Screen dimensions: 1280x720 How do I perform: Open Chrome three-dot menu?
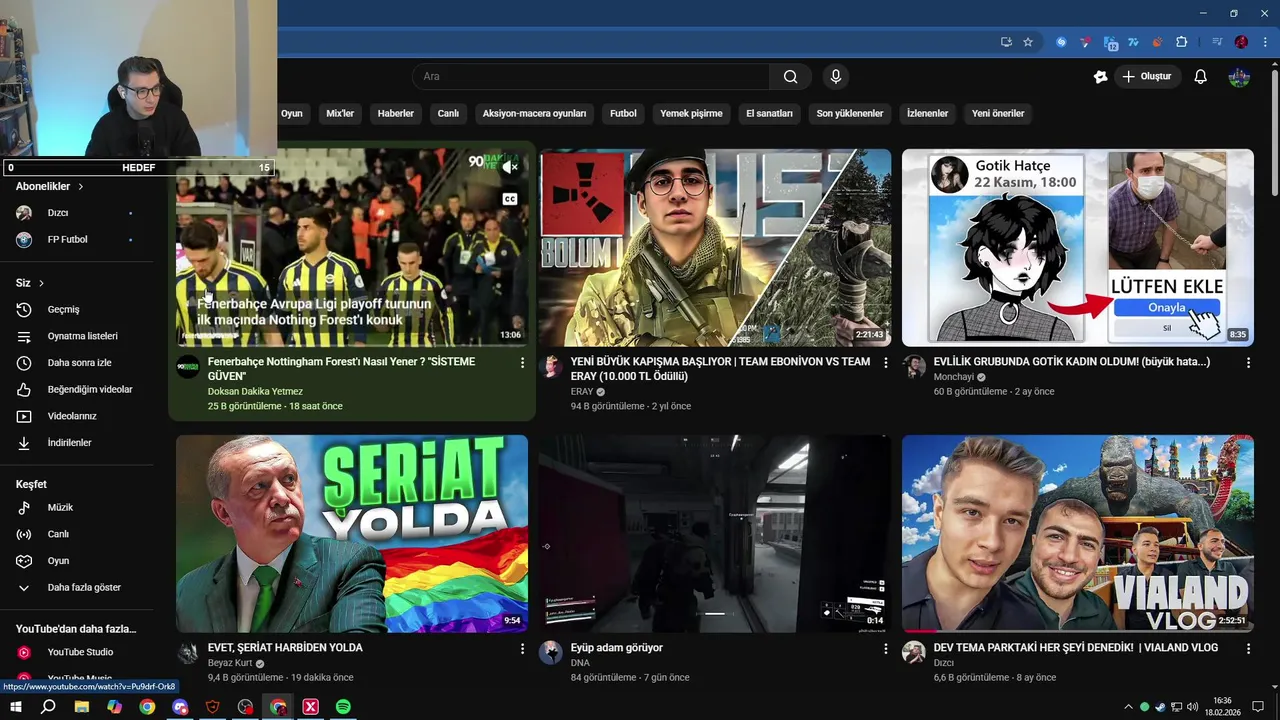[x=1263, y=42]
